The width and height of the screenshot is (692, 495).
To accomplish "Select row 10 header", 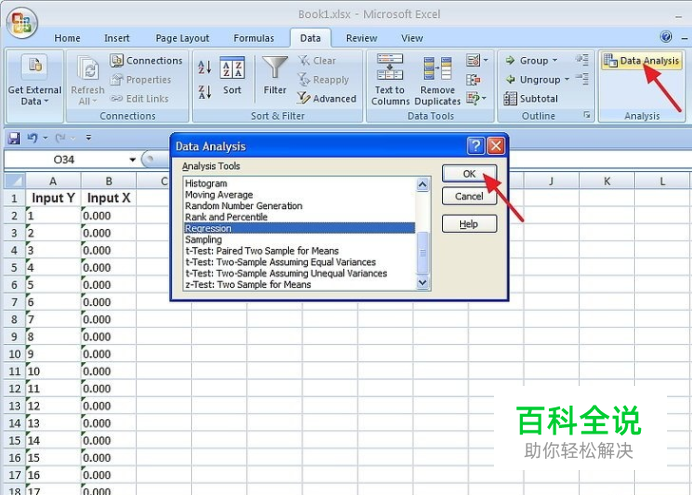I will point(15,354).
